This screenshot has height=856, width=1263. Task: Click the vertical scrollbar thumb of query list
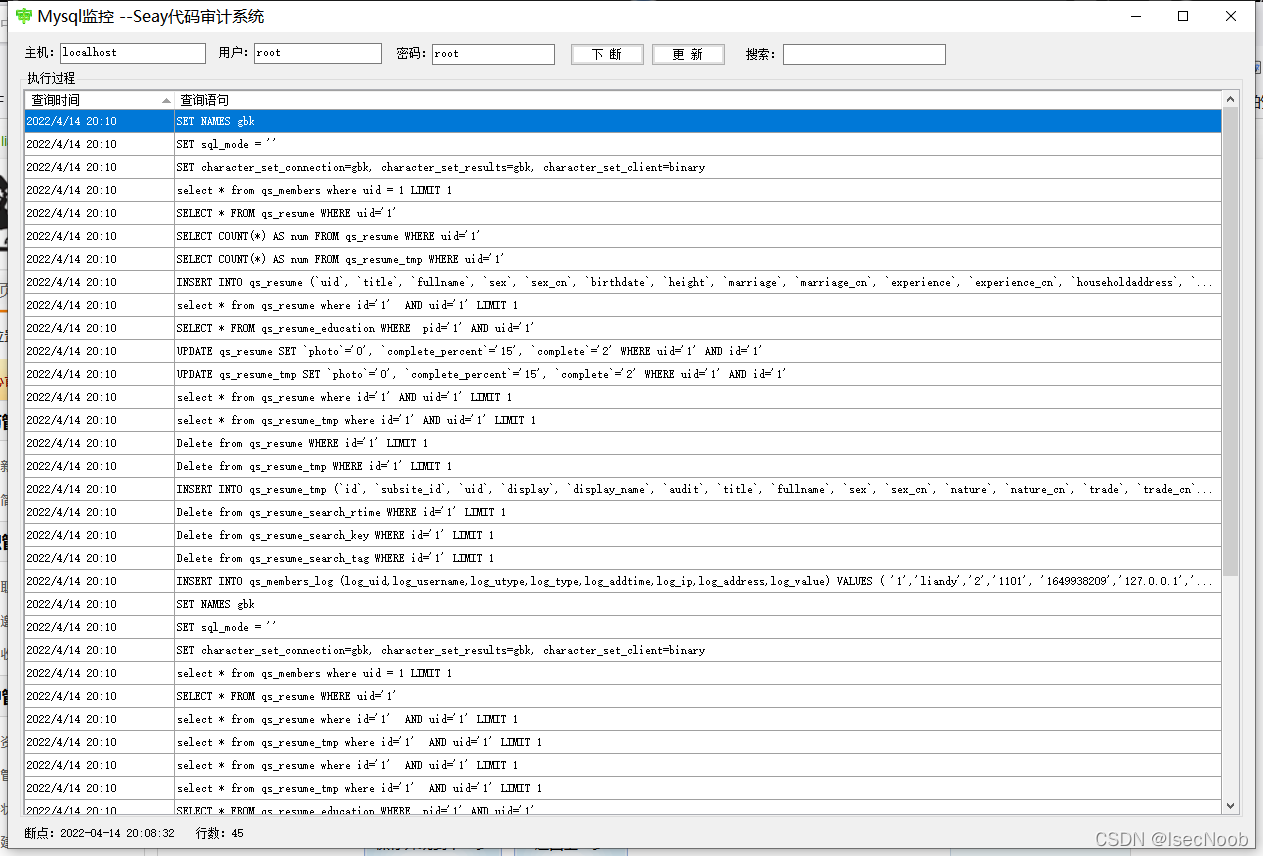(1230, 342)
